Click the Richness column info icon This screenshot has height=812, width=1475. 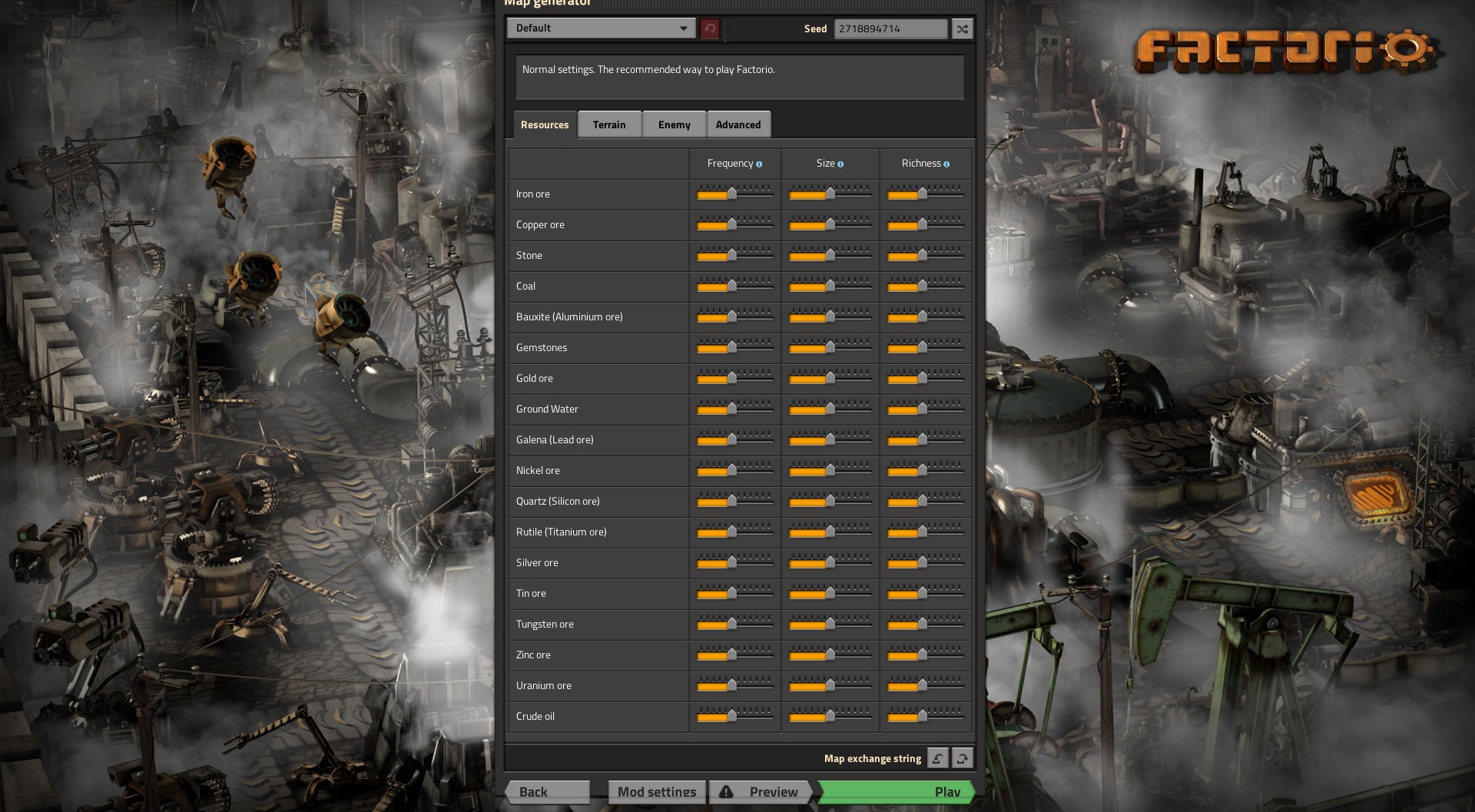[x=946, y=164]
